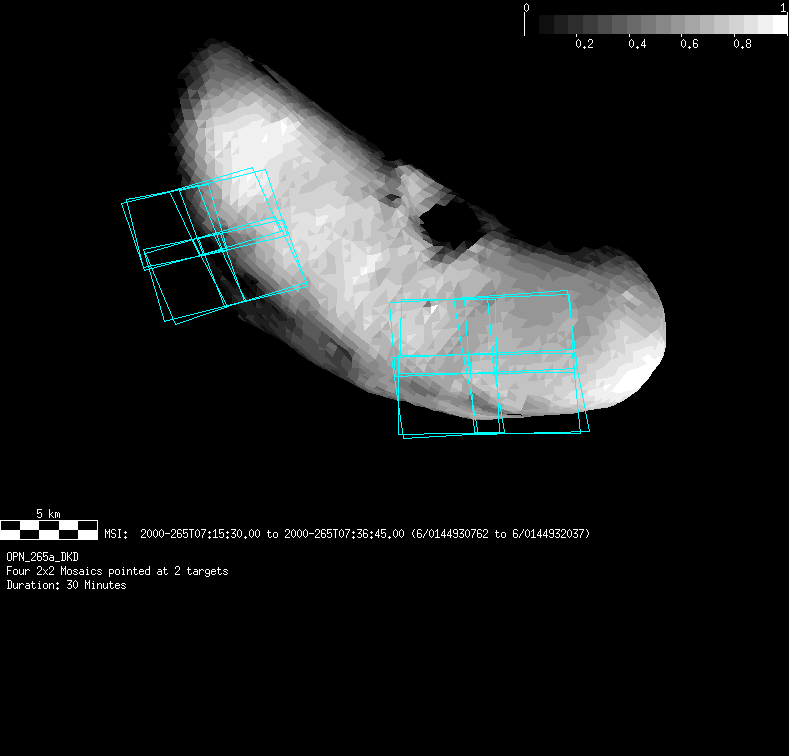Click start time 2000-265T07:15:30.00

[200, 534]
